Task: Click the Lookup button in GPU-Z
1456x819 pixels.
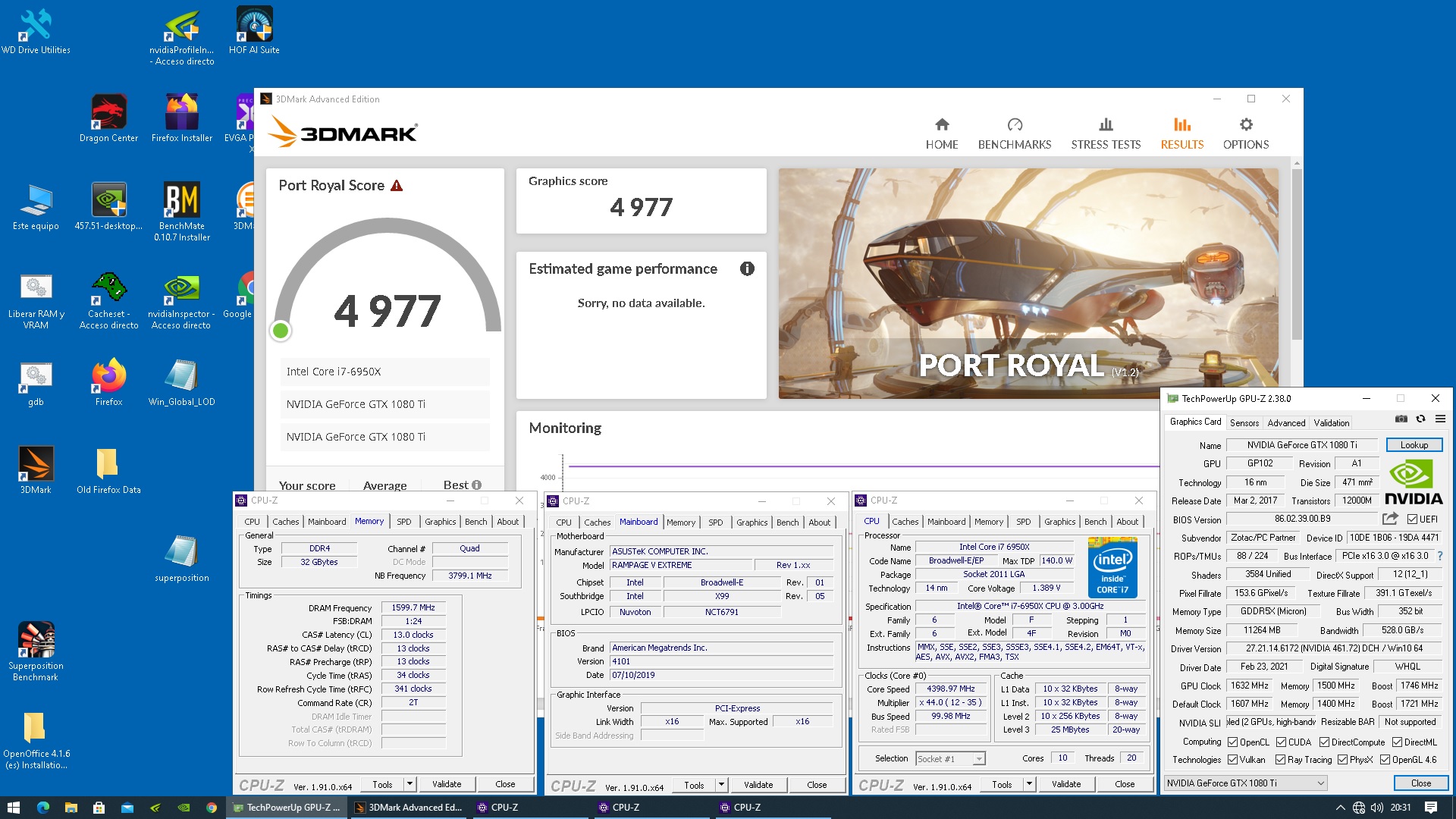Action: pos(1414,445)
